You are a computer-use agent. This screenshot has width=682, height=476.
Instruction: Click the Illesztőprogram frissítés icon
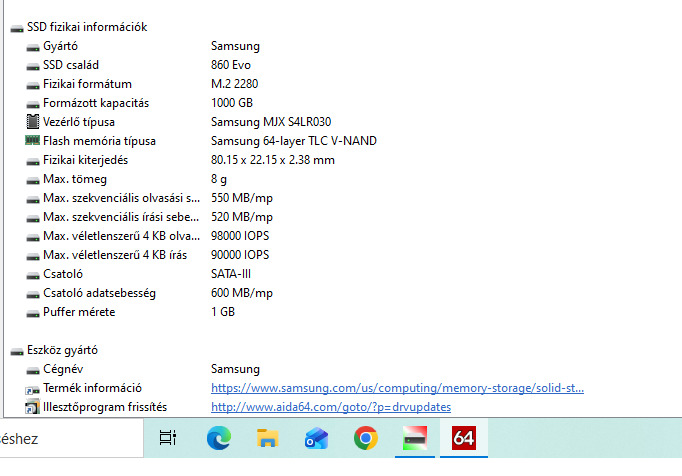[33, 407]
